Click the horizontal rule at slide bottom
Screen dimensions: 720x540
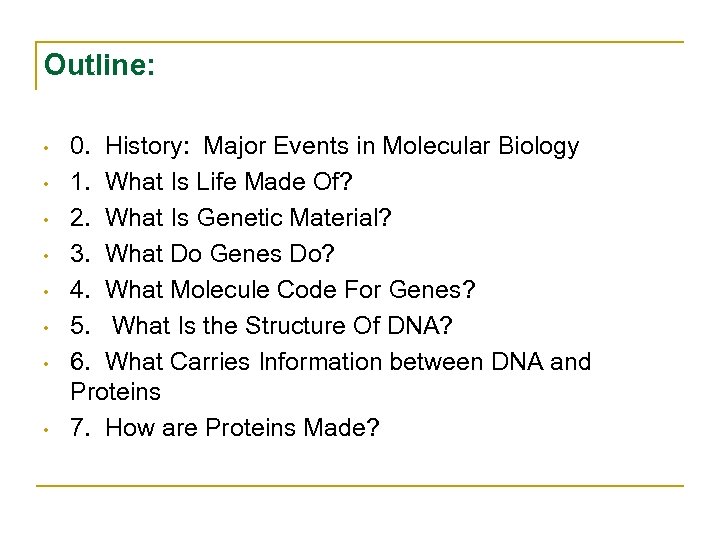360,486
